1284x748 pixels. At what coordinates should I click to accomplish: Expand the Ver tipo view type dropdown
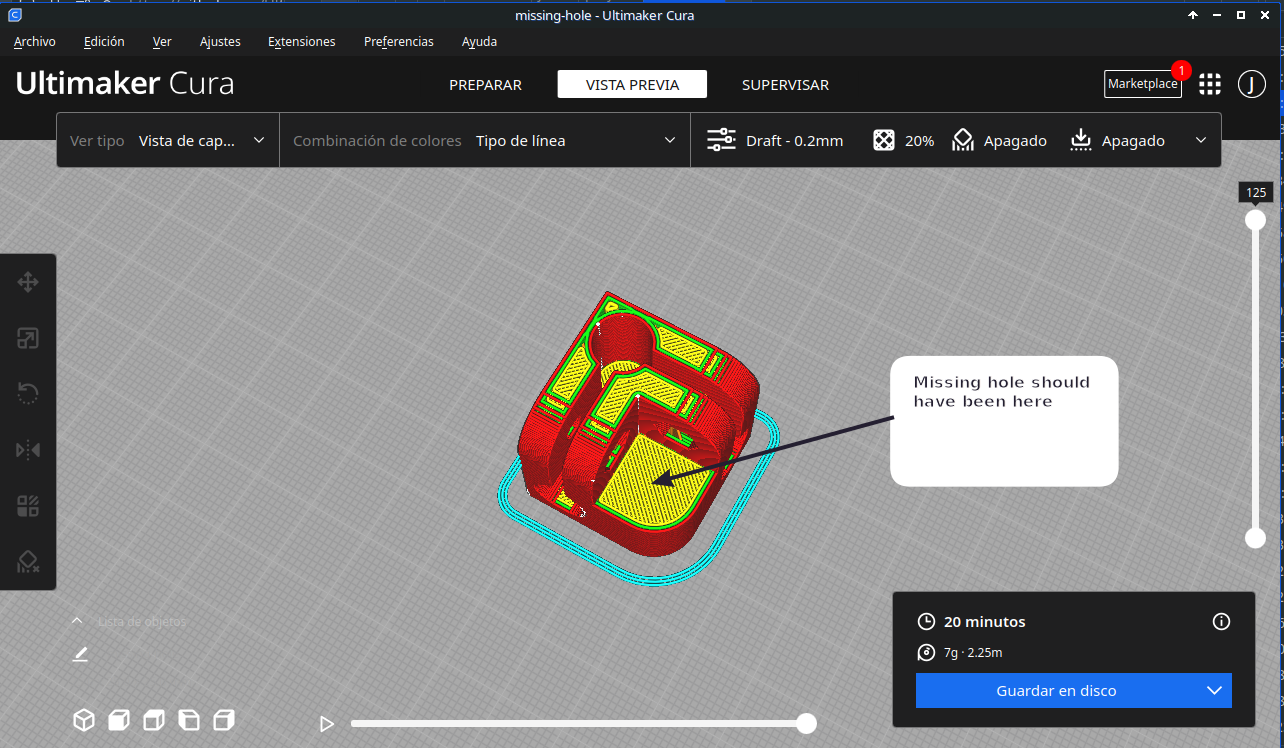(x=168, y=141)
